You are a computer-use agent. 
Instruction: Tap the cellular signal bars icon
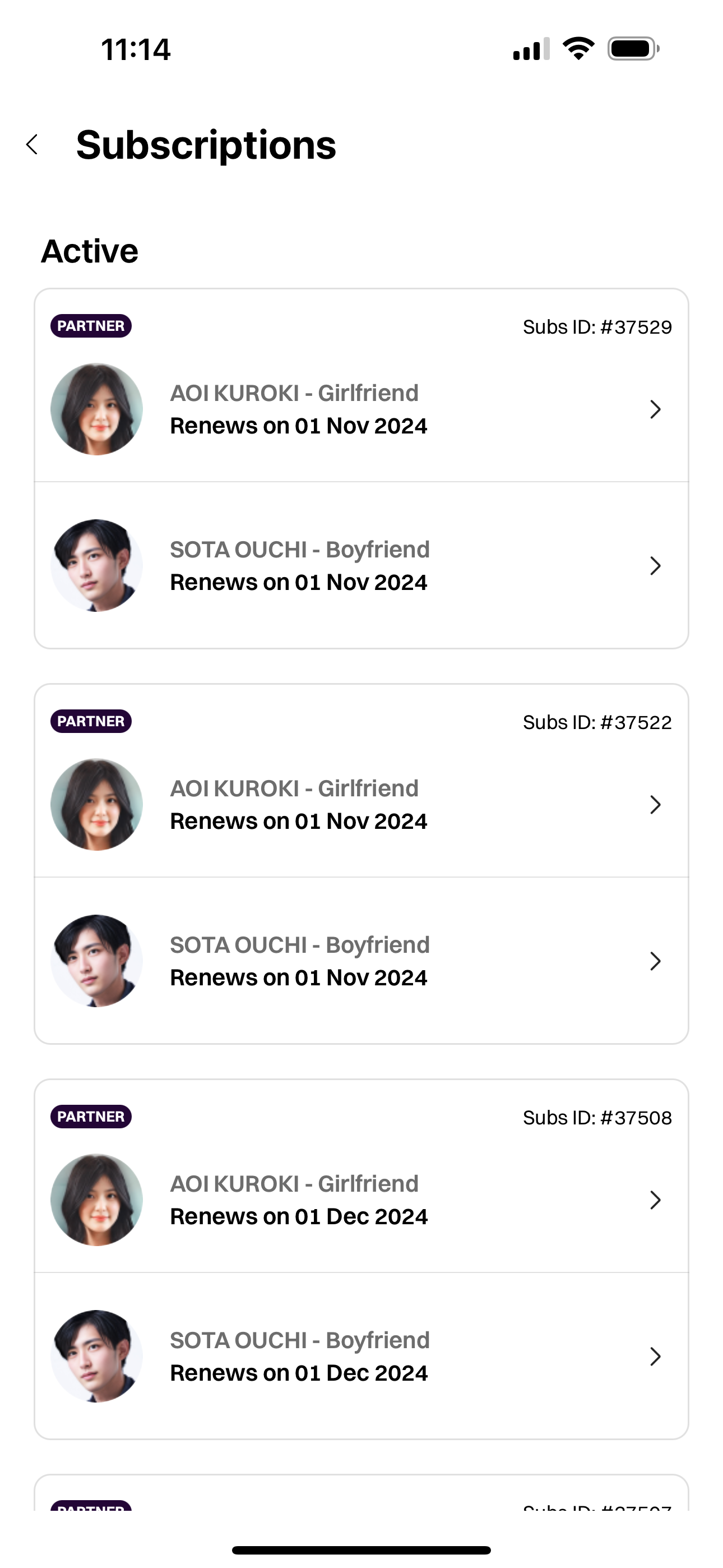coord(531,49)
